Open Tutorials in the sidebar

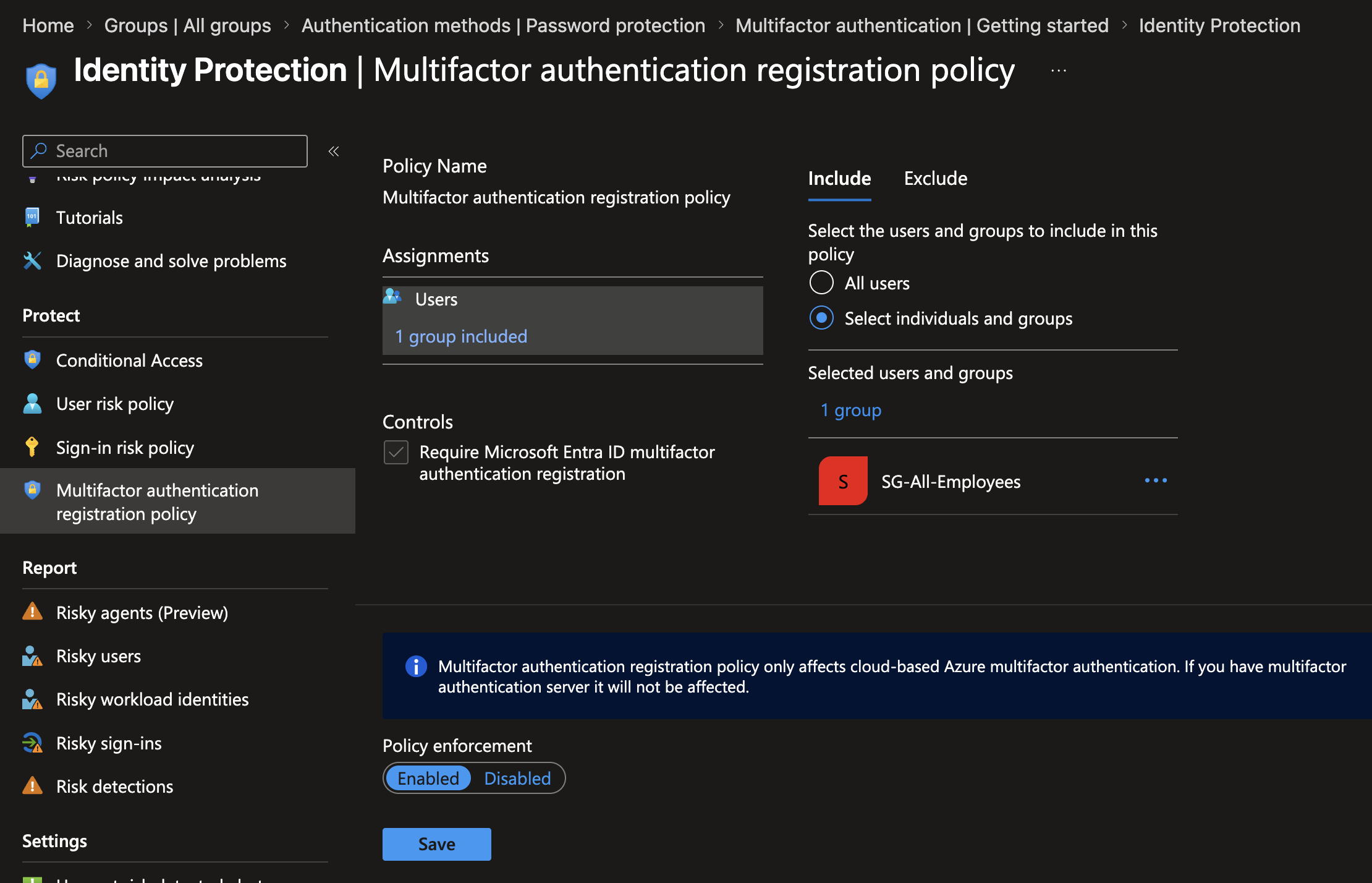(90, 218)
